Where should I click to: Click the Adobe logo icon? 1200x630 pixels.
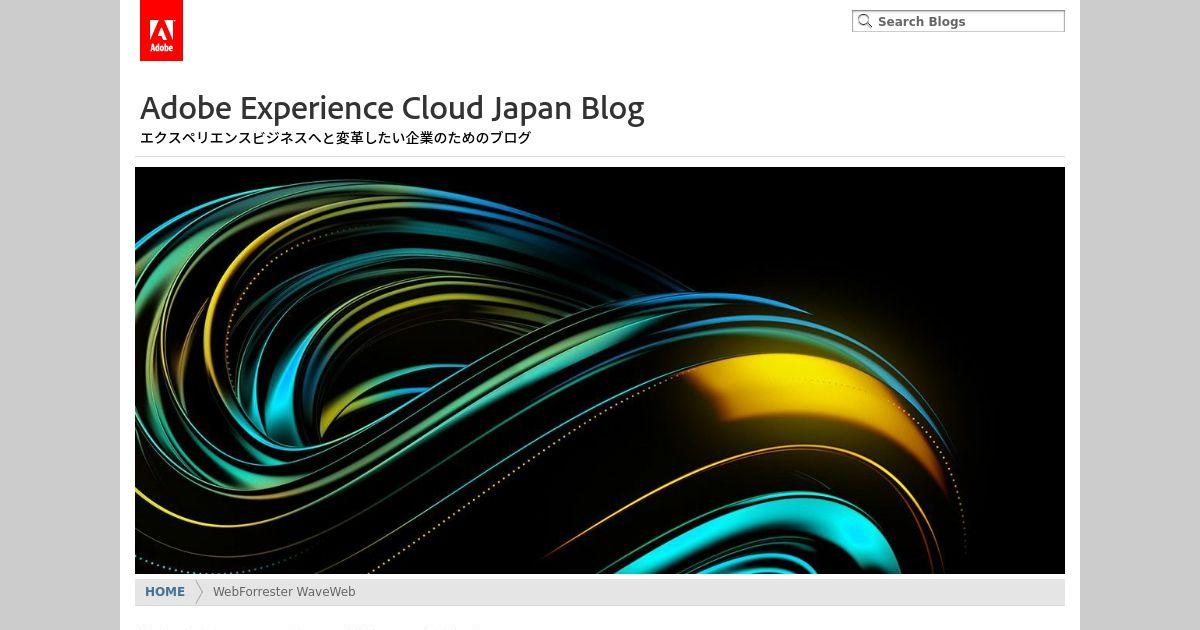161,30
